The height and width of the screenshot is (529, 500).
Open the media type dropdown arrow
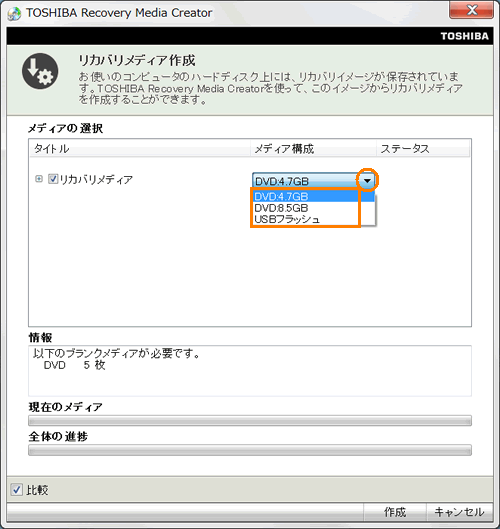tap(367, 181)
